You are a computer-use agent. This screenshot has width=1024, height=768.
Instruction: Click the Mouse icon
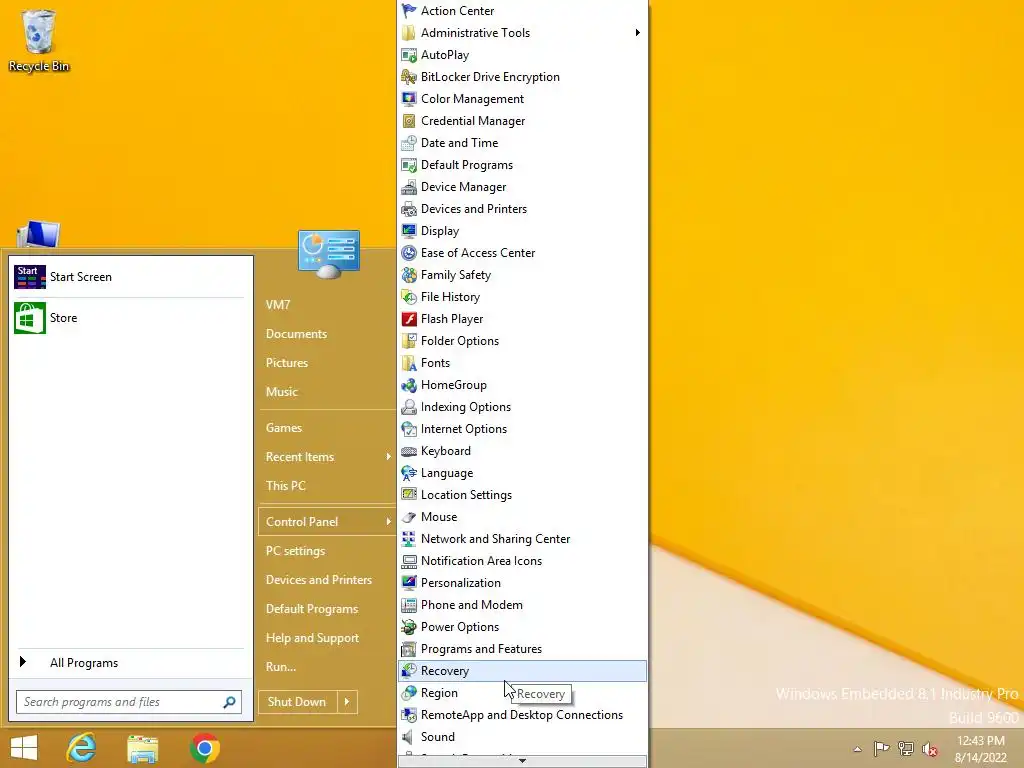(409, 517)
